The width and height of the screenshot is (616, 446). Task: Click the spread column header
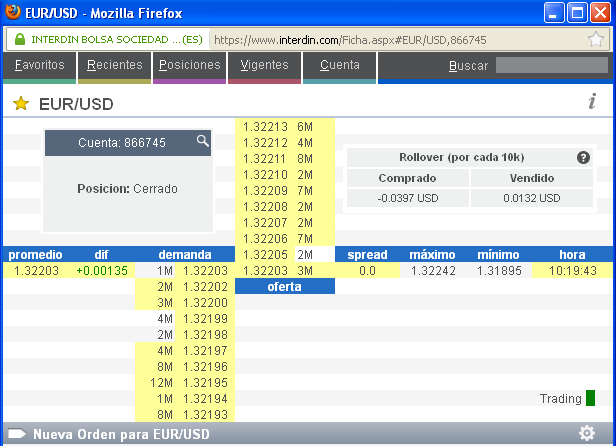point(367,255)
